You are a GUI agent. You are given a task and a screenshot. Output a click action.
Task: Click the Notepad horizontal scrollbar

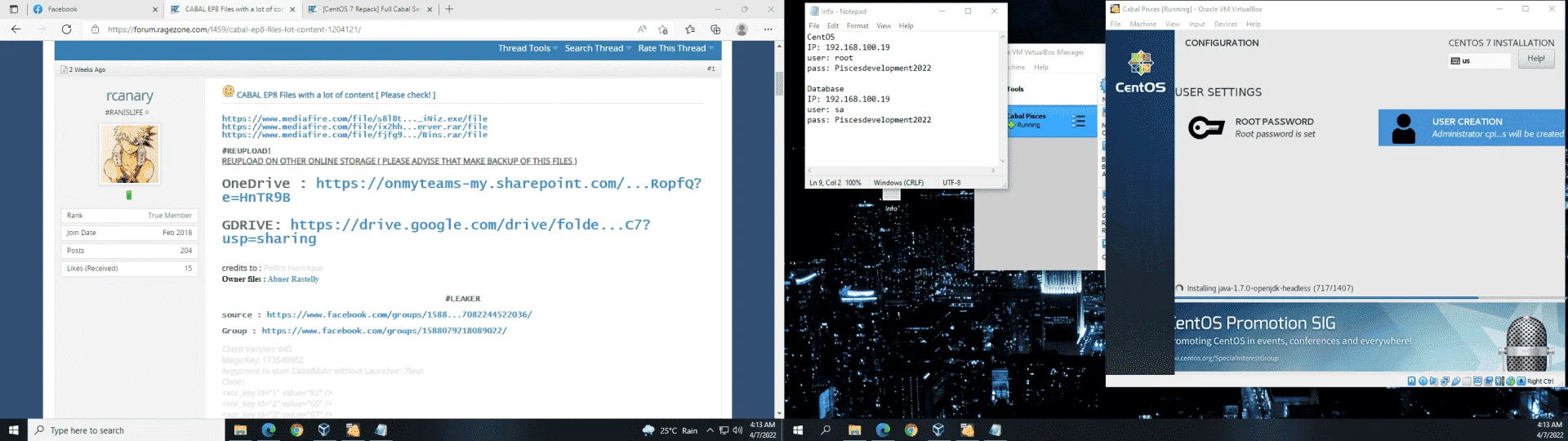902,171
